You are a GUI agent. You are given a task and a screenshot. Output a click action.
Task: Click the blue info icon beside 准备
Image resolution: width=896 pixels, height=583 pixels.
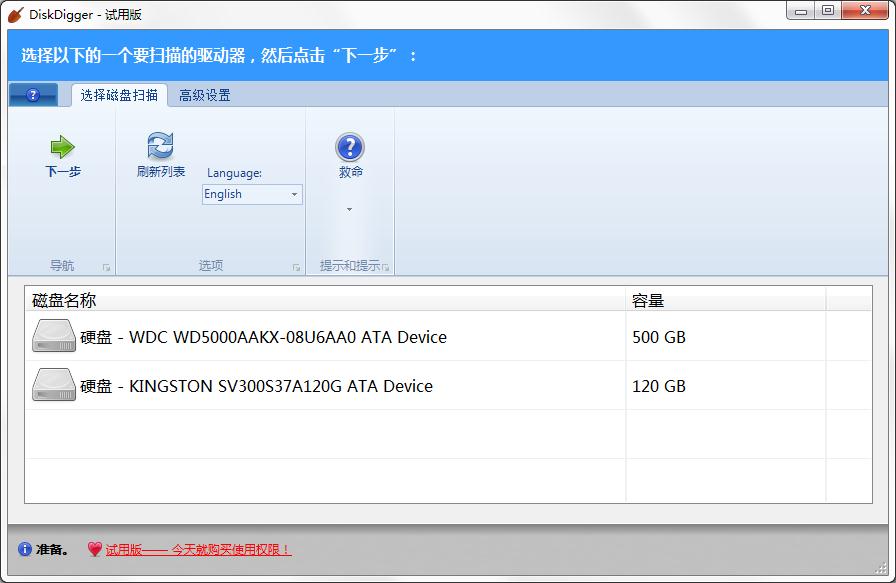coord(25,549)
